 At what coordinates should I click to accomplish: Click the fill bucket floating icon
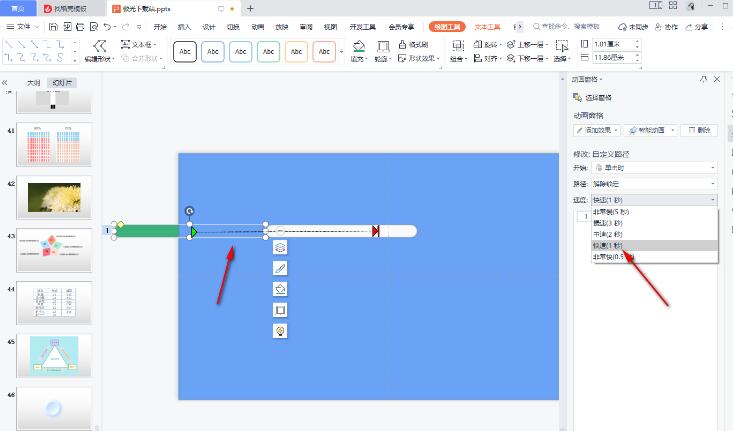[281, 289]
